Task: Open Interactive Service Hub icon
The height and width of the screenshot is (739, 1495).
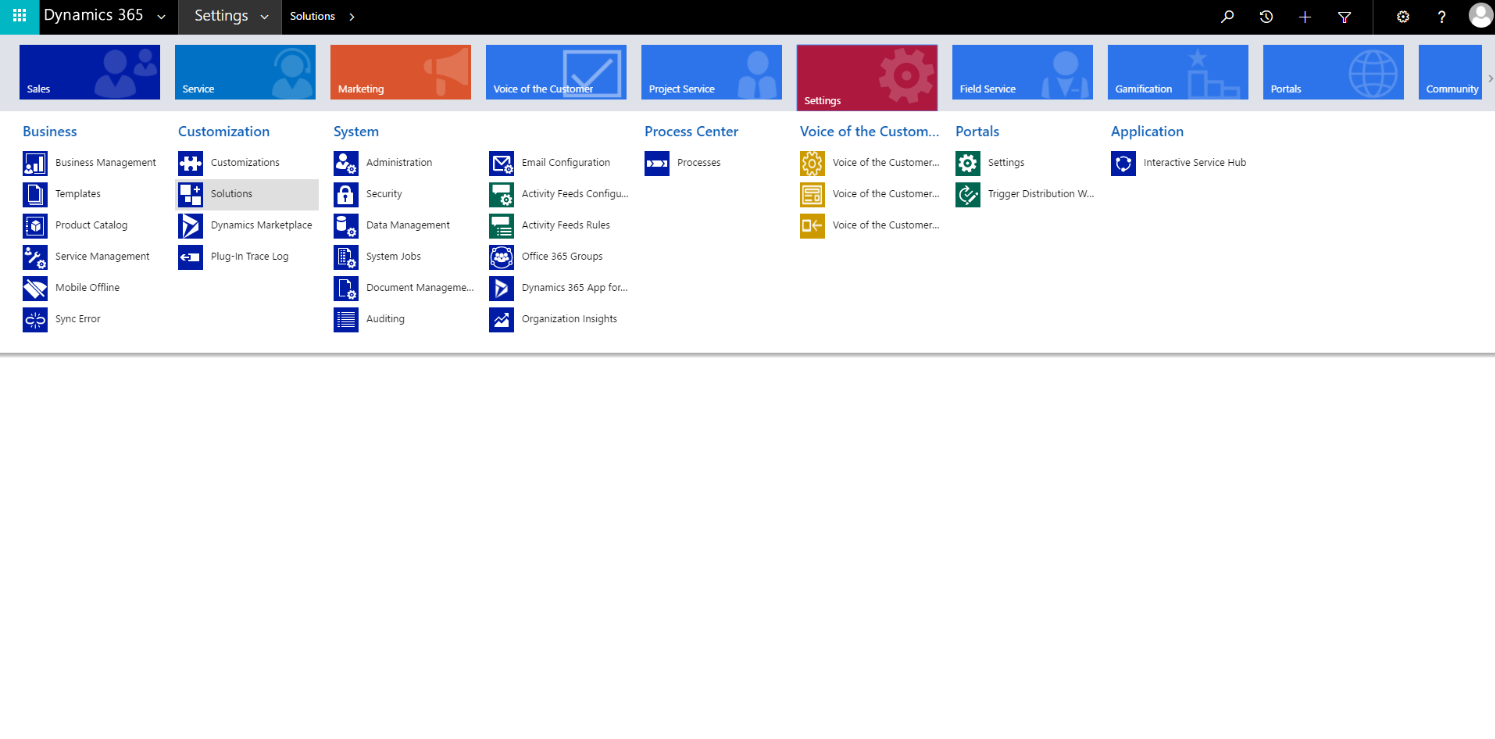Action: [x=1123, y=163]
